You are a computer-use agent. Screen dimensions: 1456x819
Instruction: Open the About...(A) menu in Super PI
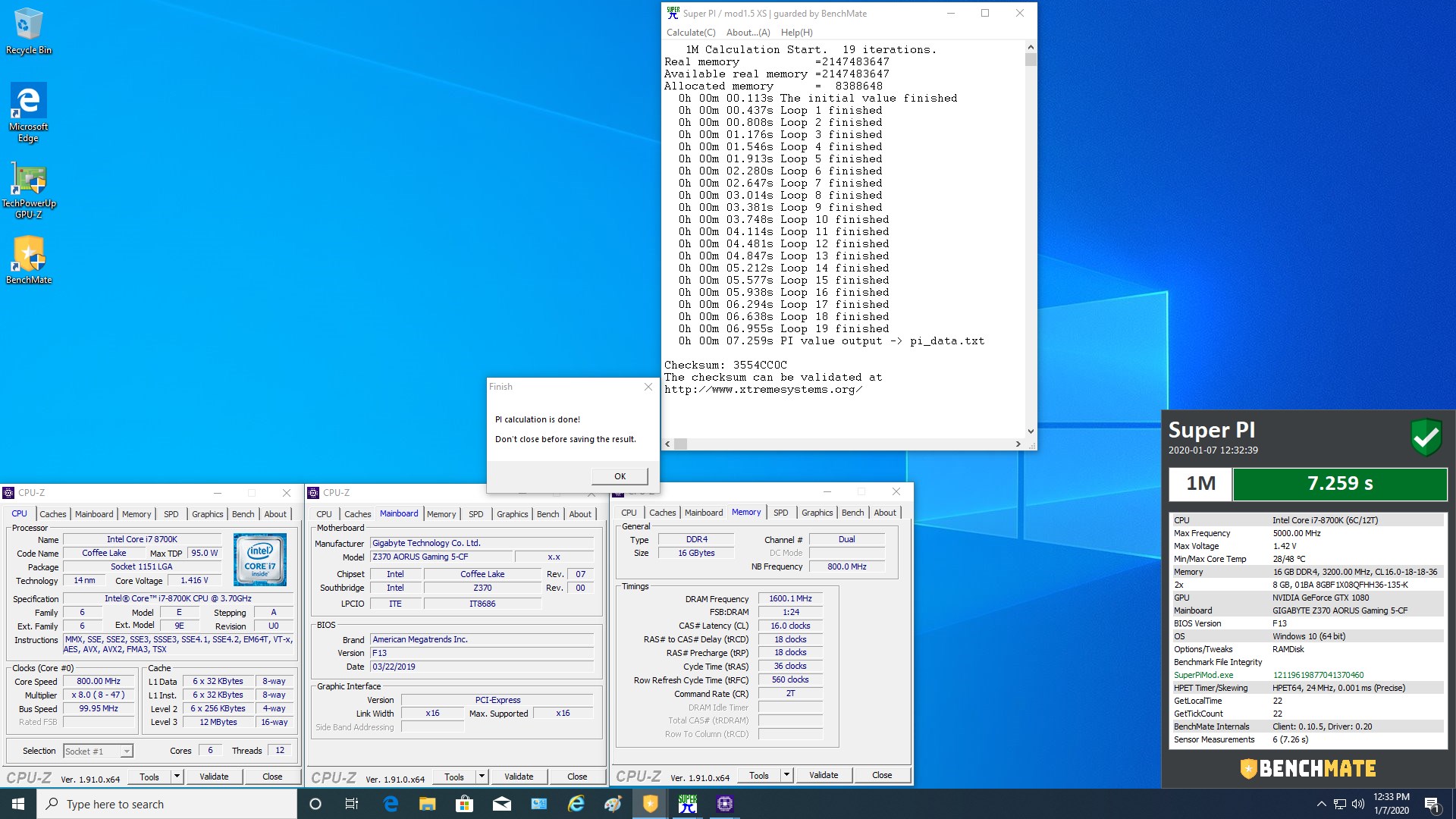coord(748,33)
